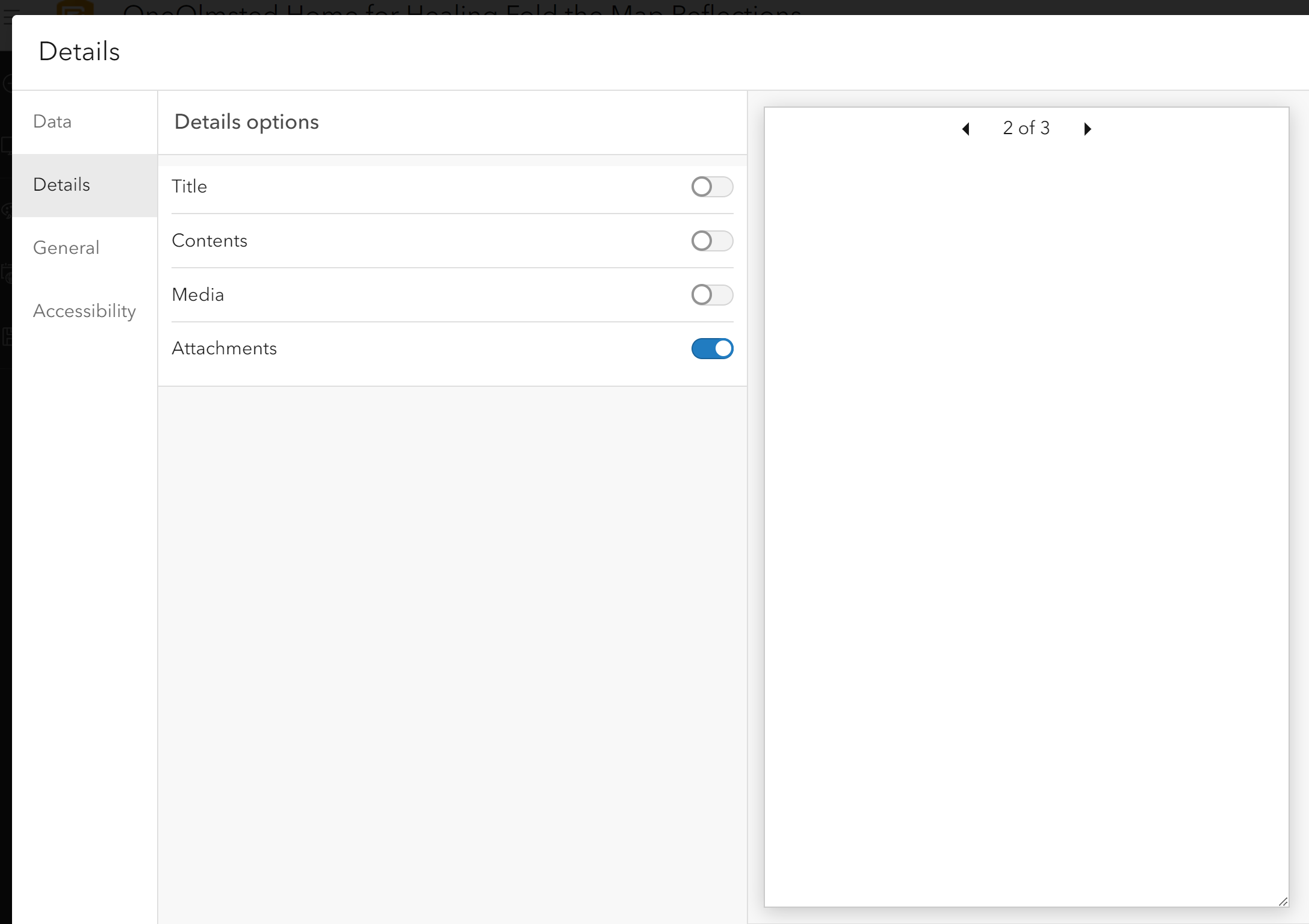Advance to the next preview page
Image resolution: width=1309 pixels, height=924 pixels.
click(1087, 128)
